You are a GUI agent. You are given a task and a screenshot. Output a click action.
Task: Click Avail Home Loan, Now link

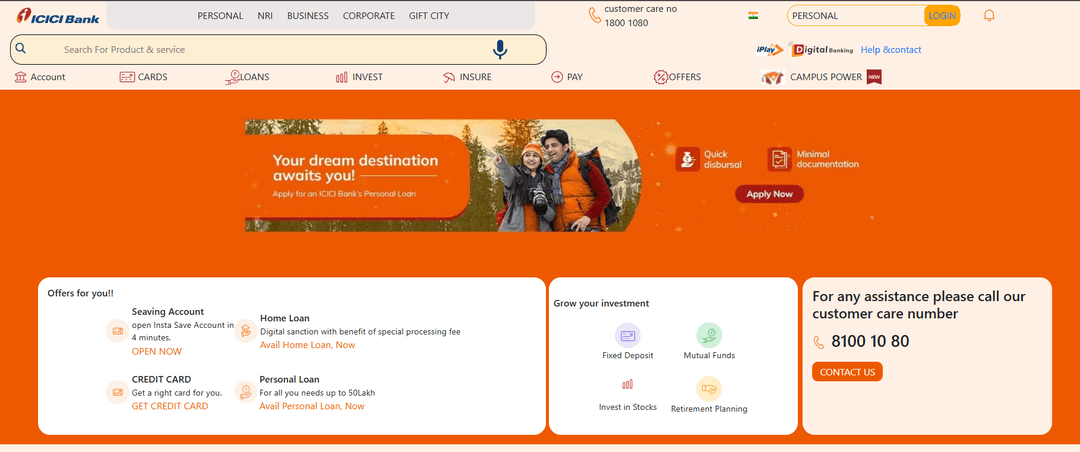(307, 345)
